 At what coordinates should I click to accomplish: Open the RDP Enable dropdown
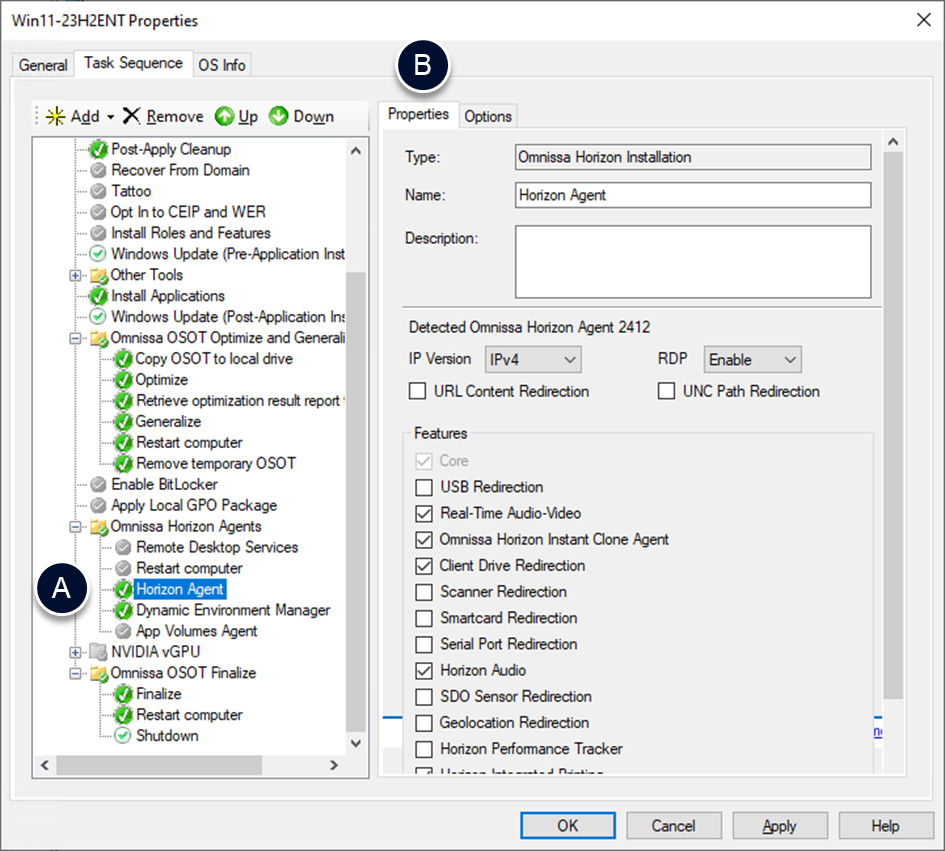[x=753, y=359]
